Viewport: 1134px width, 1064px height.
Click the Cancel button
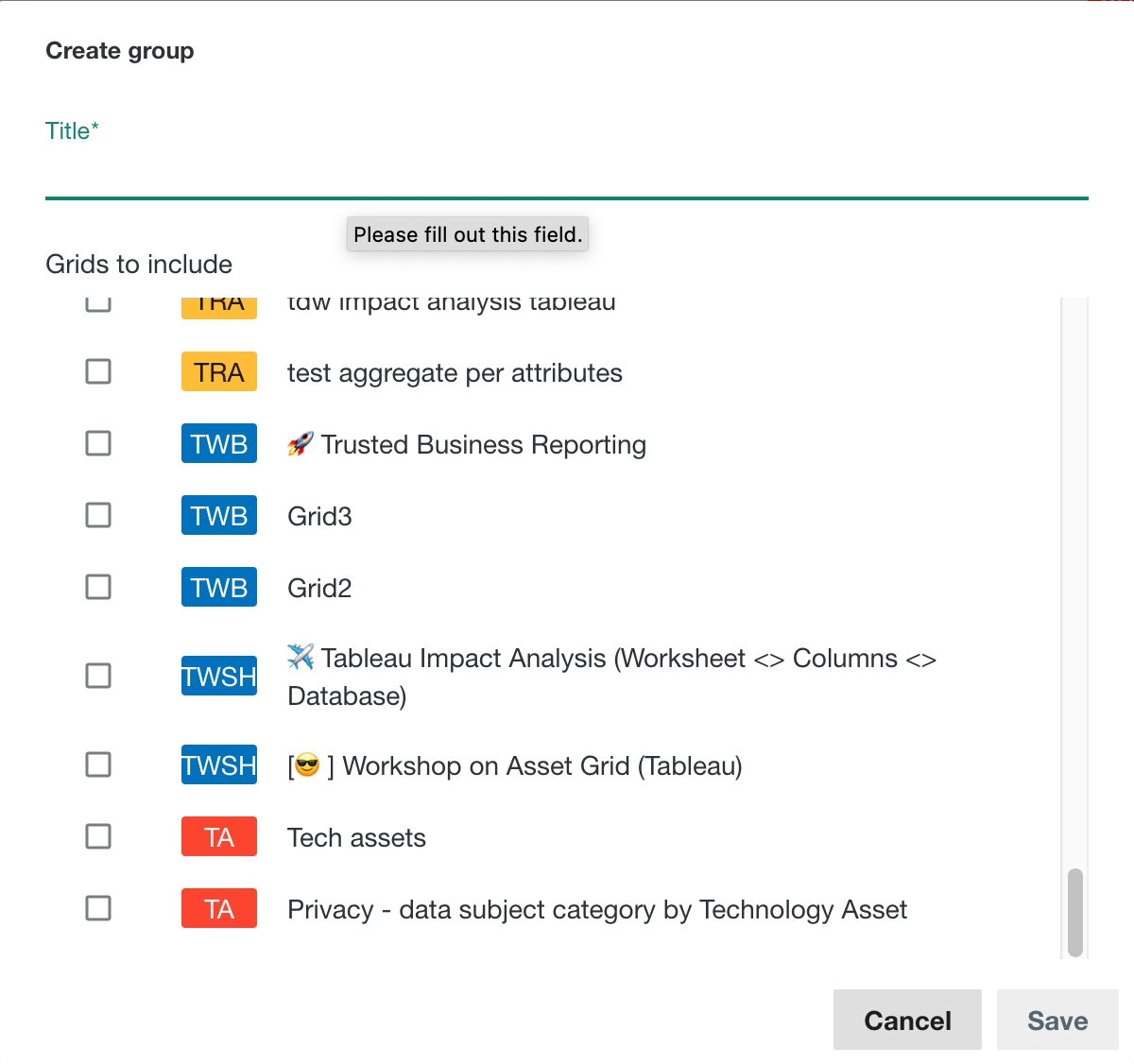[x=907, y=1020]
